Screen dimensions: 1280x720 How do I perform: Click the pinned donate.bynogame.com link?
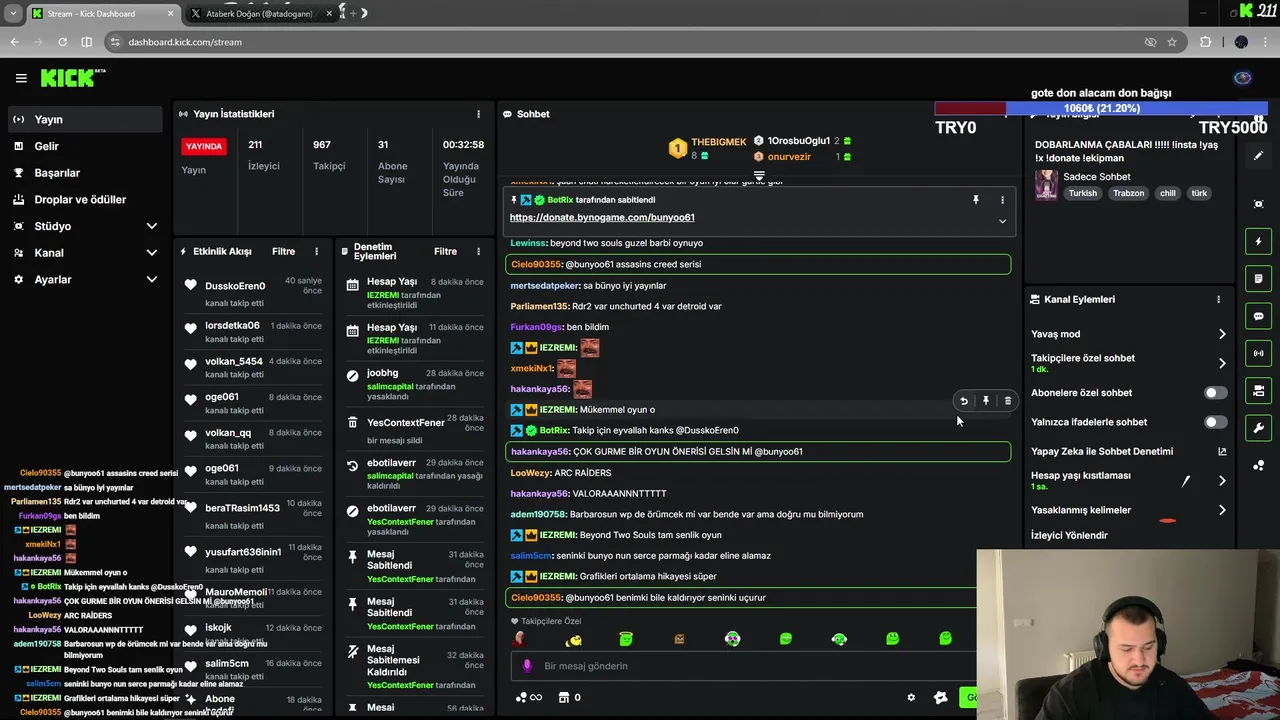pyautogui.click(x=602, y=217)
